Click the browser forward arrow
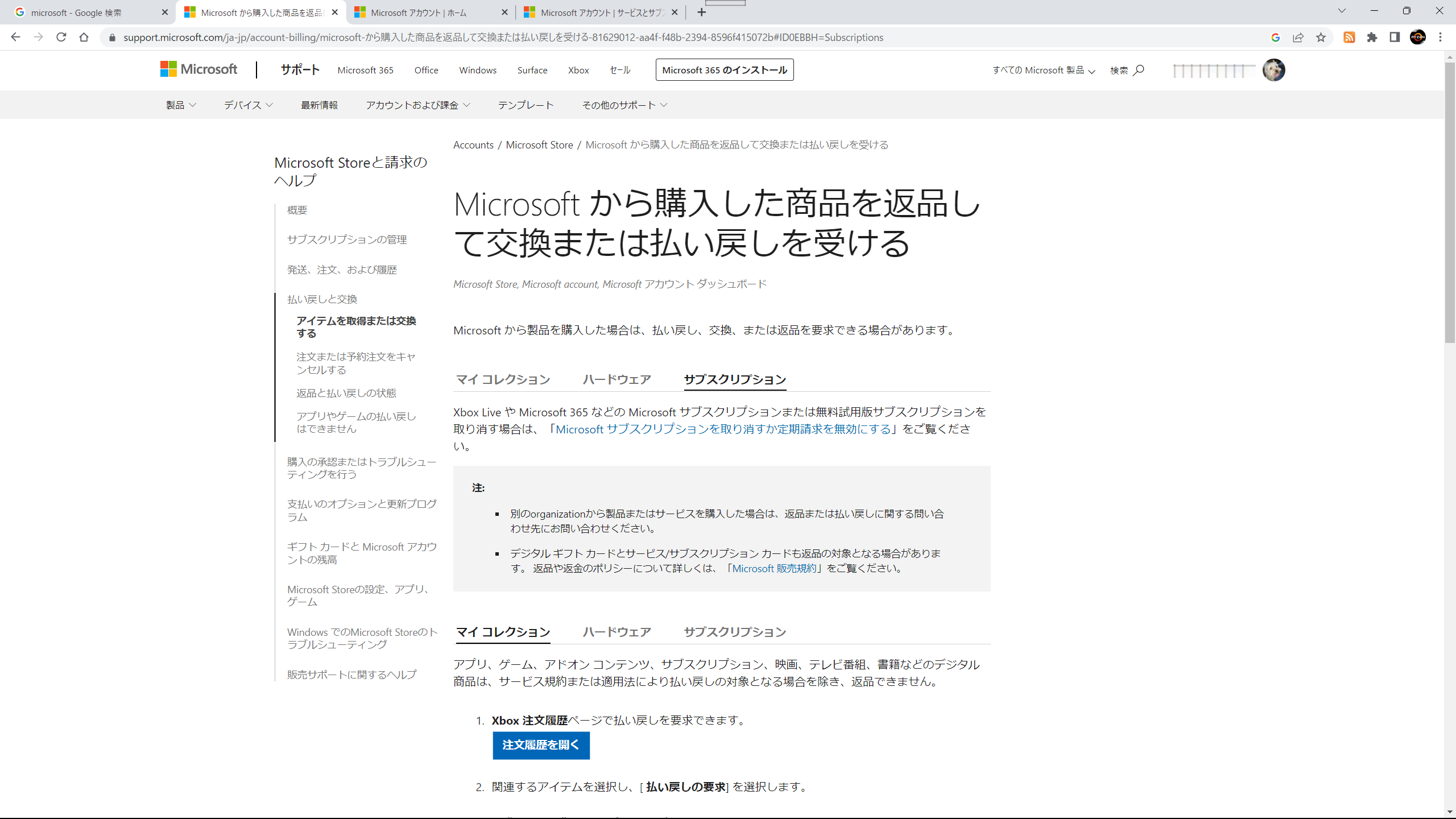1456x819 pixels. [x=38, y=37]
